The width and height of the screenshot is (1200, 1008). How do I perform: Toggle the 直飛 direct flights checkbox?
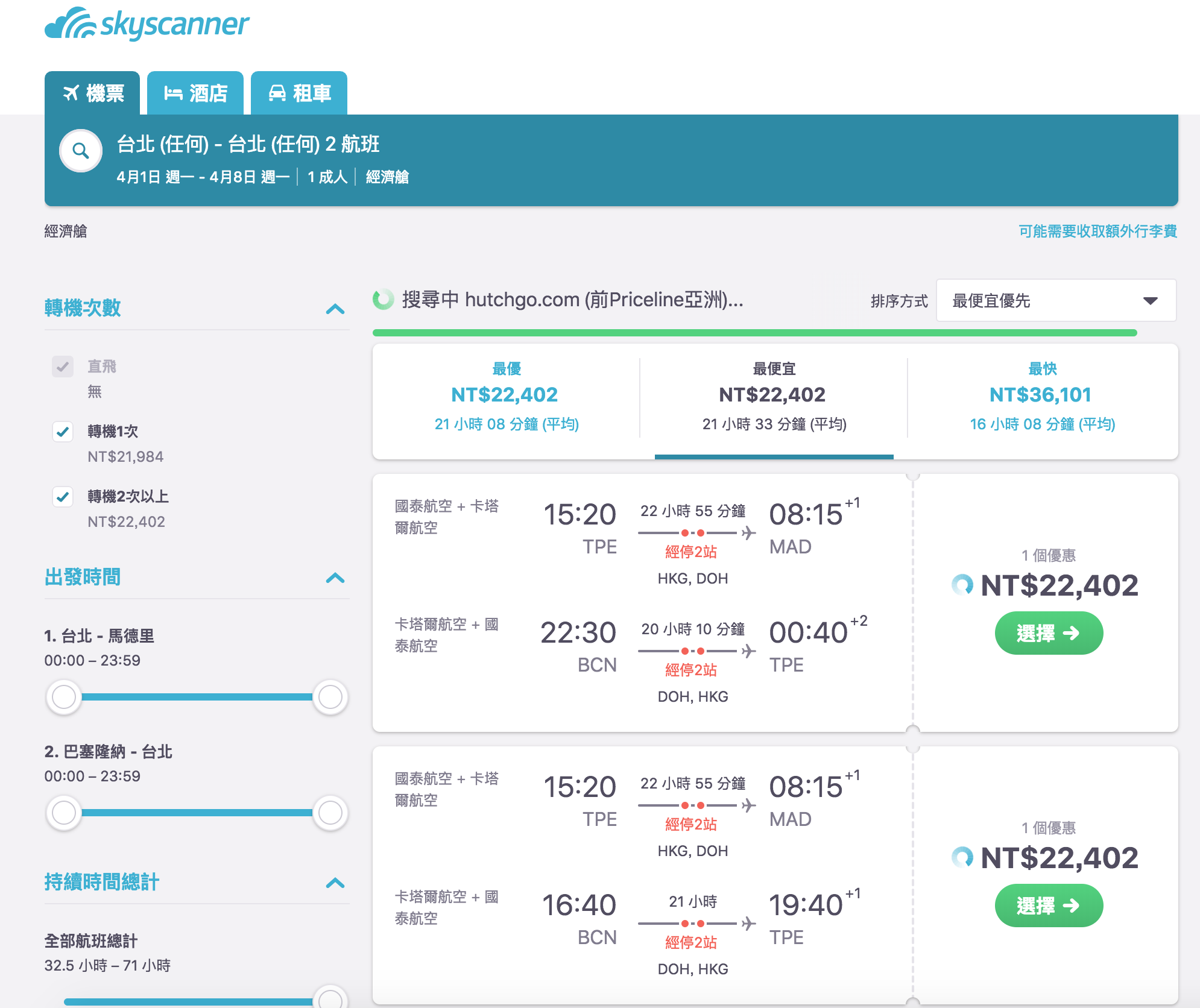(x=63, y=367)
